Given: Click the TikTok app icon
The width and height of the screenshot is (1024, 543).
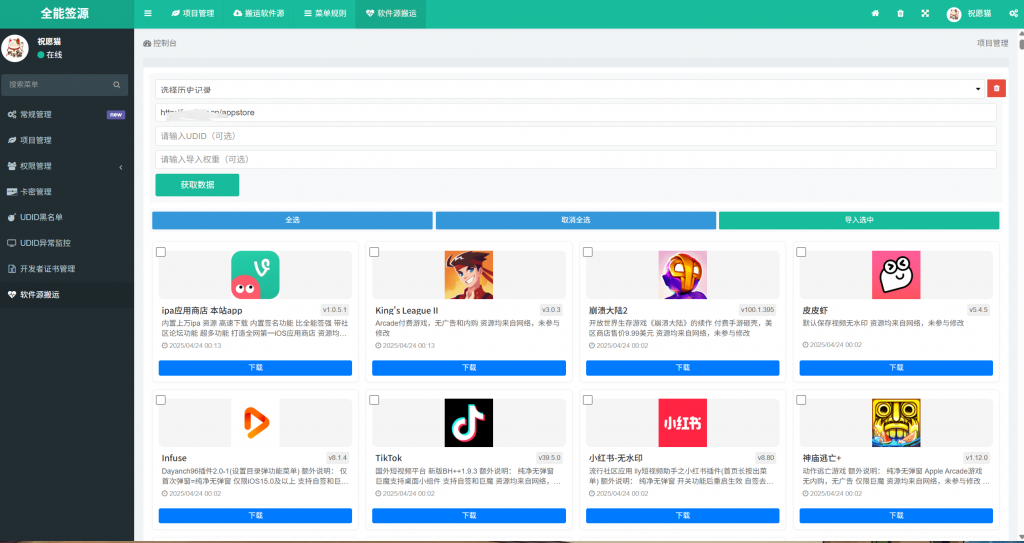Looking at the screenshot, I should pos(469,423).
